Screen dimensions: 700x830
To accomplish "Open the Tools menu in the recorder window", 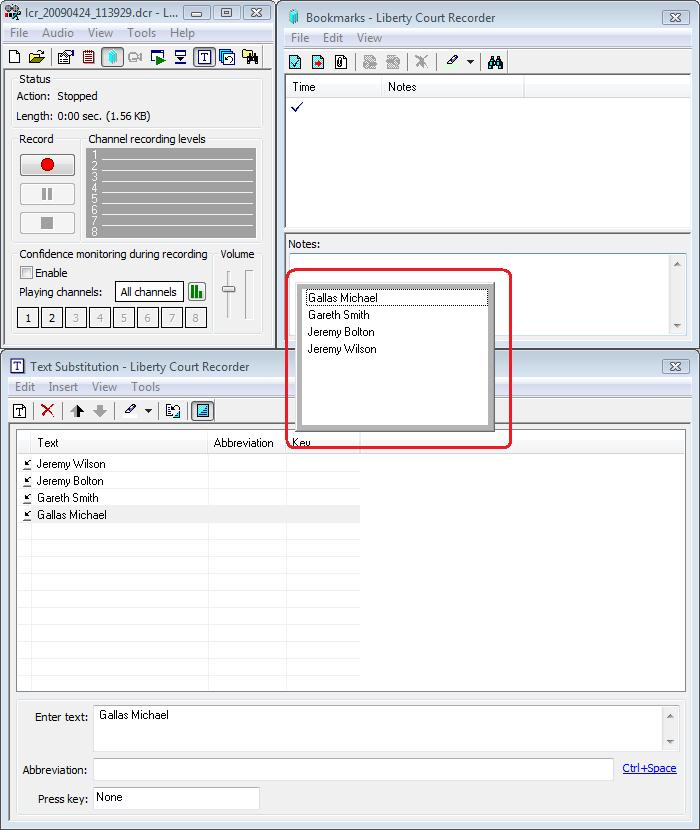I will pos(141,33).
